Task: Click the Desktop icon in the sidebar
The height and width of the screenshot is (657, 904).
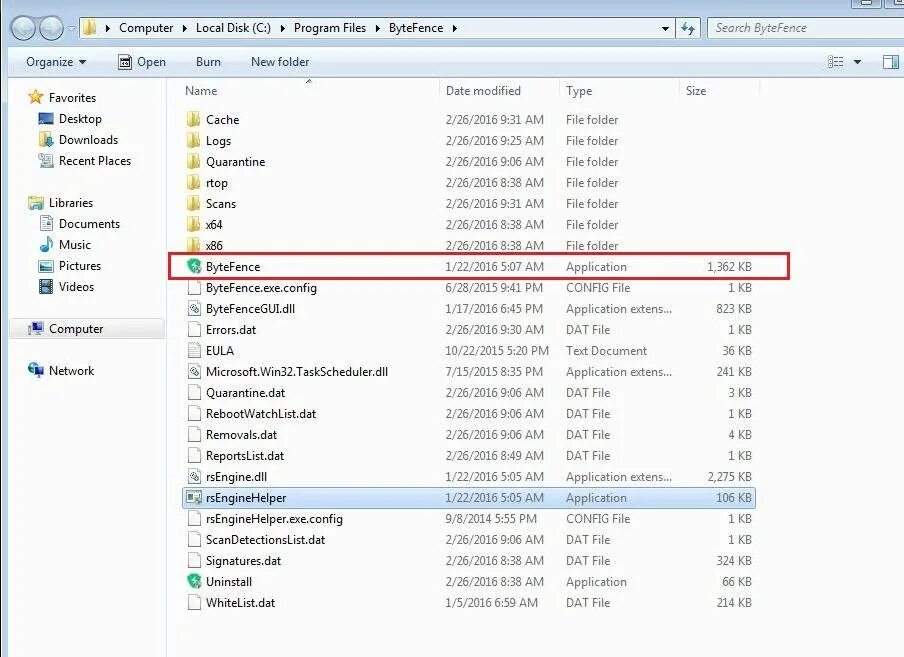Action: (46, 119)
